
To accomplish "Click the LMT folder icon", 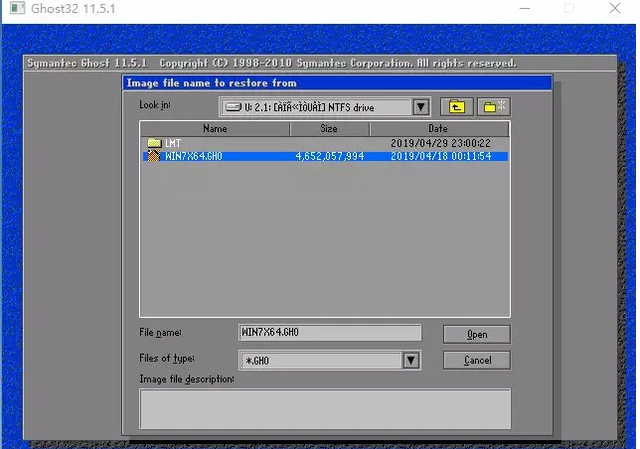I will click(154, 143).
